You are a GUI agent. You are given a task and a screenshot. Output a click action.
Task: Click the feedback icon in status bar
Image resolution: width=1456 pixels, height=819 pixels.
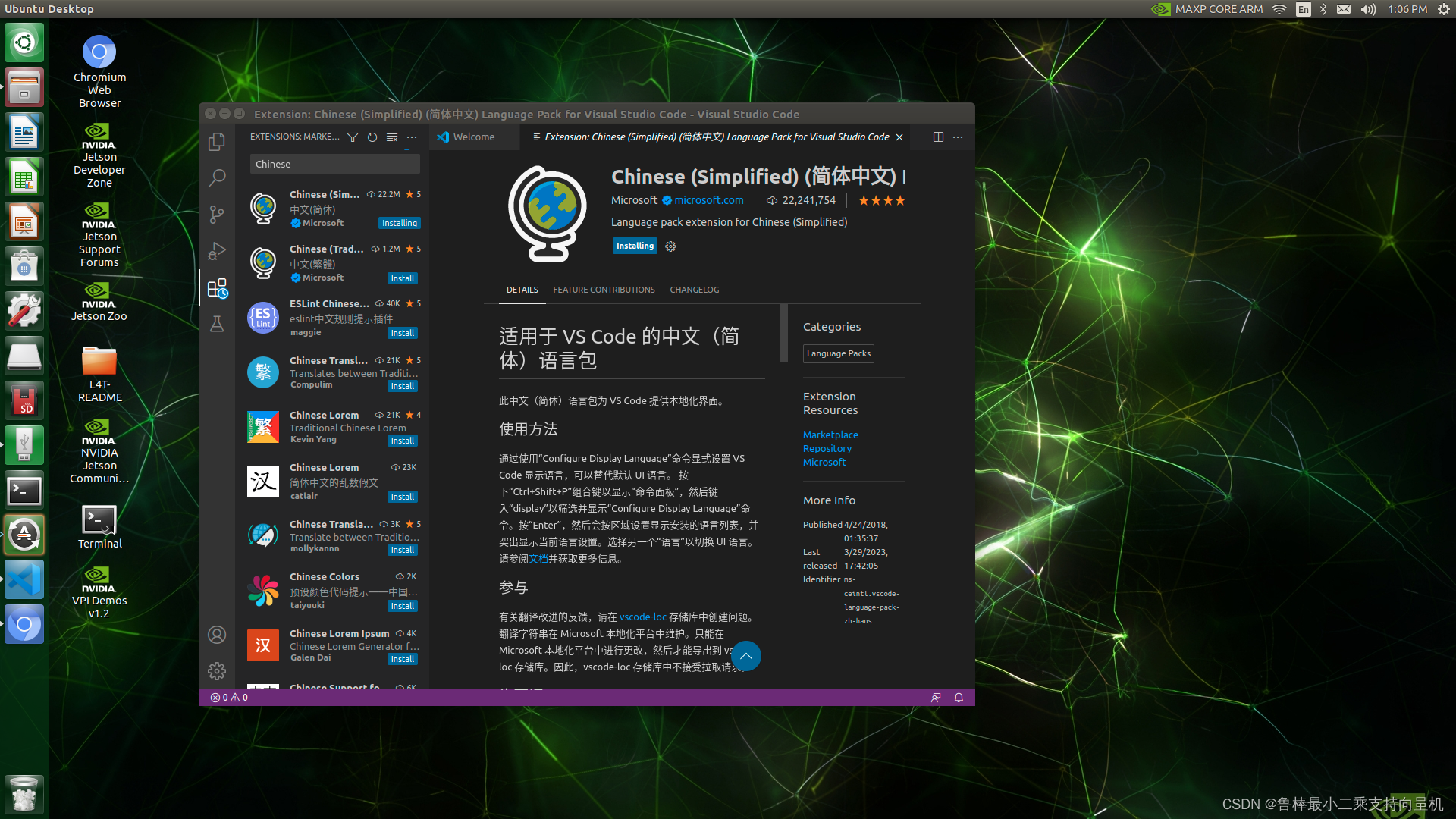pyautogui.click(x=936, y=698)
